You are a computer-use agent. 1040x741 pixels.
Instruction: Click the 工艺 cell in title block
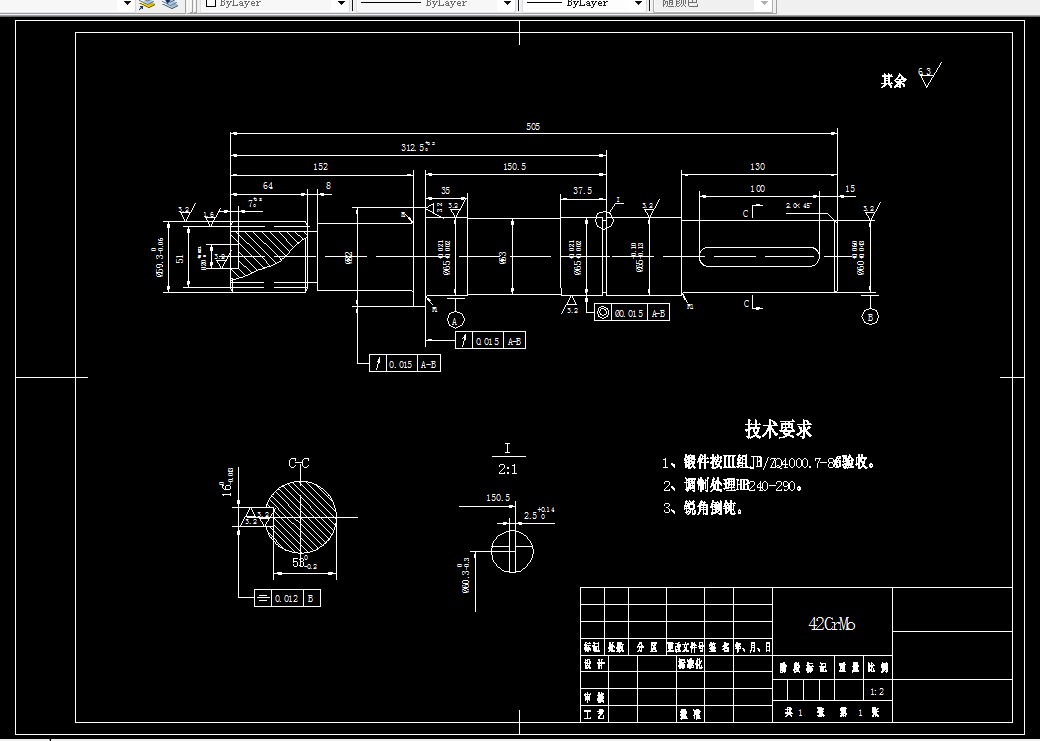tap(594, 714)
